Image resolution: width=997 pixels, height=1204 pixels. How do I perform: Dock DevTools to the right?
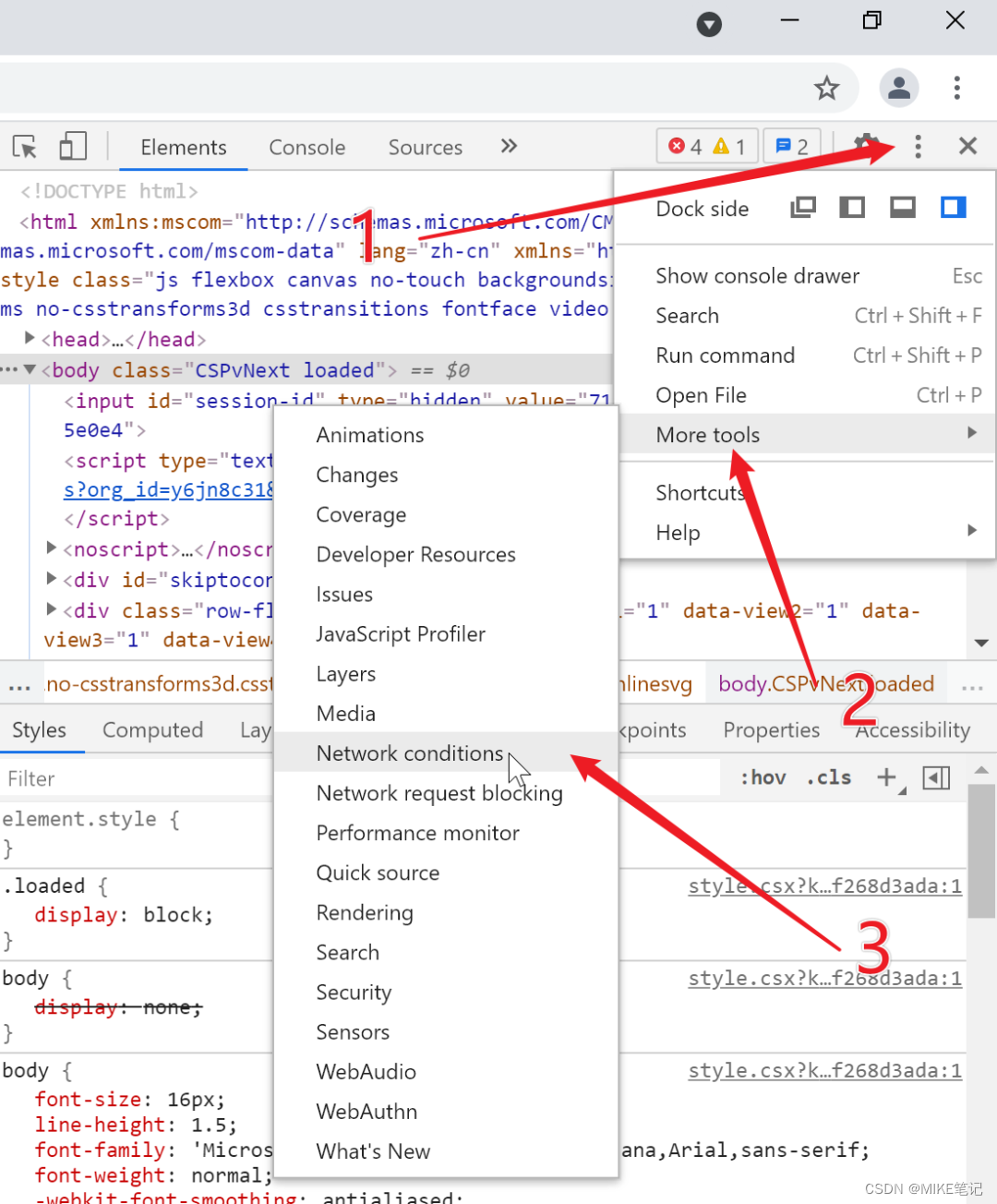pos(954,208)
